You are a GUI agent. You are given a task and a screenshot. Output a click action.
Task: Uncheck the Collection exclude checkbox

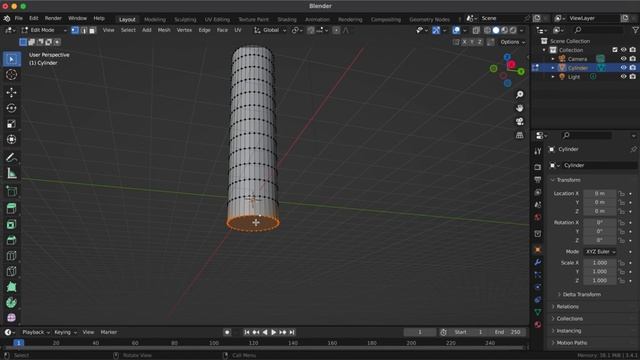click(x=615, y=50)
